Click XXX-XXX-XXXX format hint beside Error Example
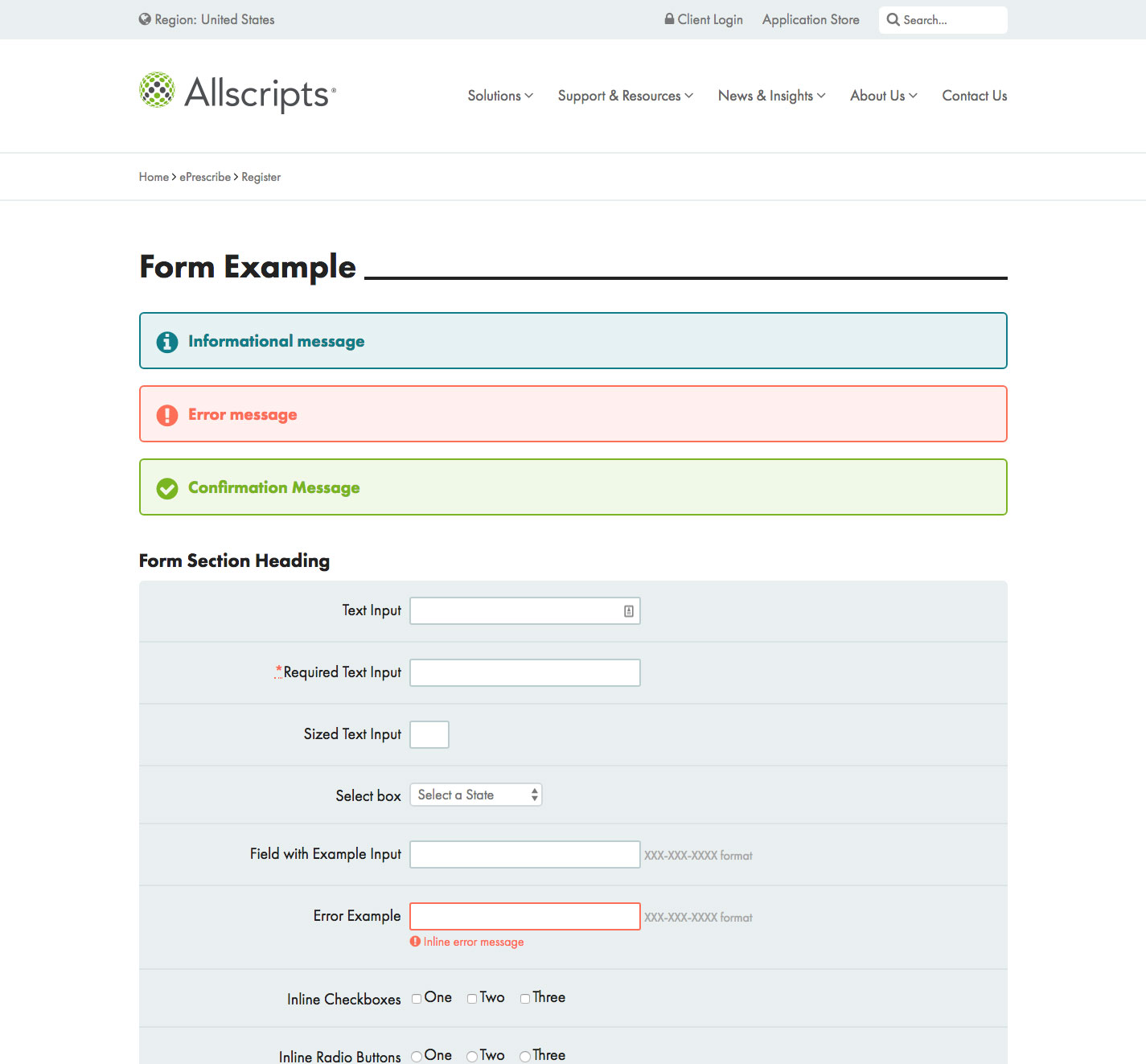 click(698, 918)
